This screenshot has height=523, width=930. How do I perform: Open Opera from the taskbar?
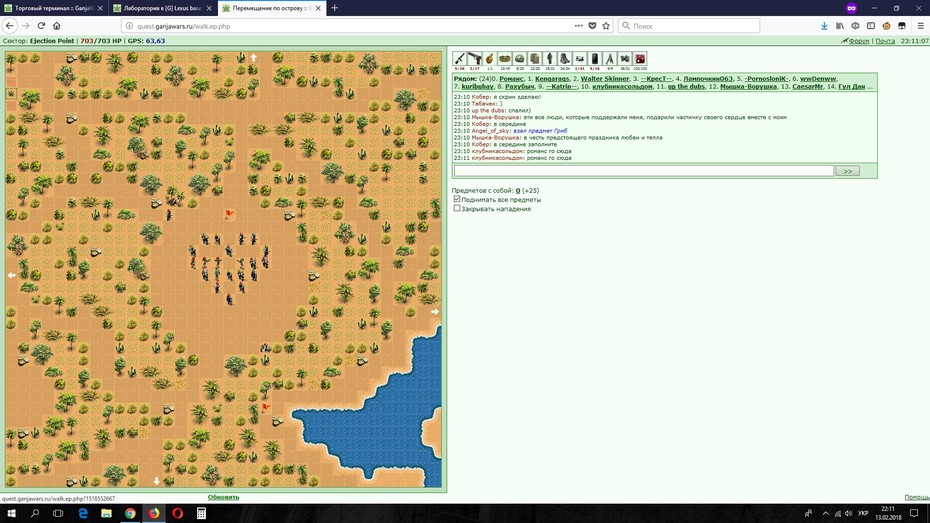pyautogui.click(x=177, y=514)
